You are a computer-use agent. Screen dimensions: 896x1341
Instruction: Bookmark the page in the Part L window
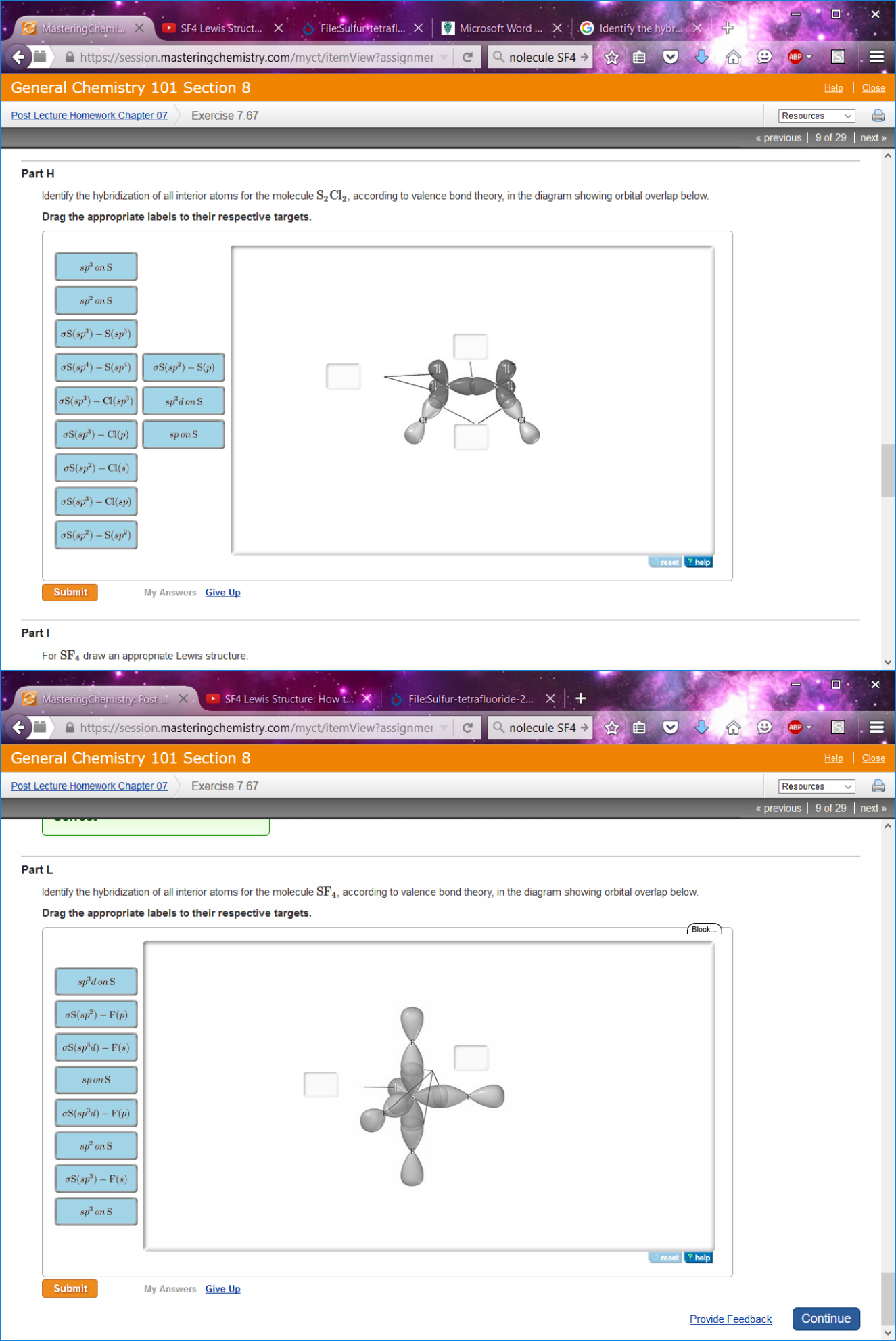point(611,727)
